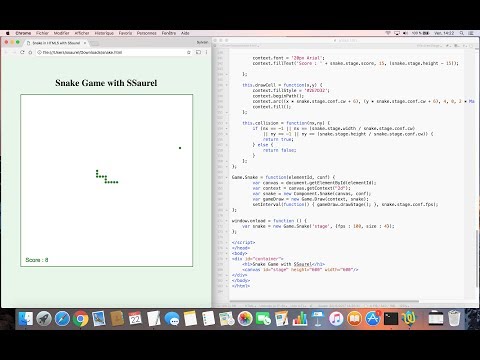Viewport: 480px width, 360px height.
Task: Open the Fenêtre menu
Action: point(169,33)
